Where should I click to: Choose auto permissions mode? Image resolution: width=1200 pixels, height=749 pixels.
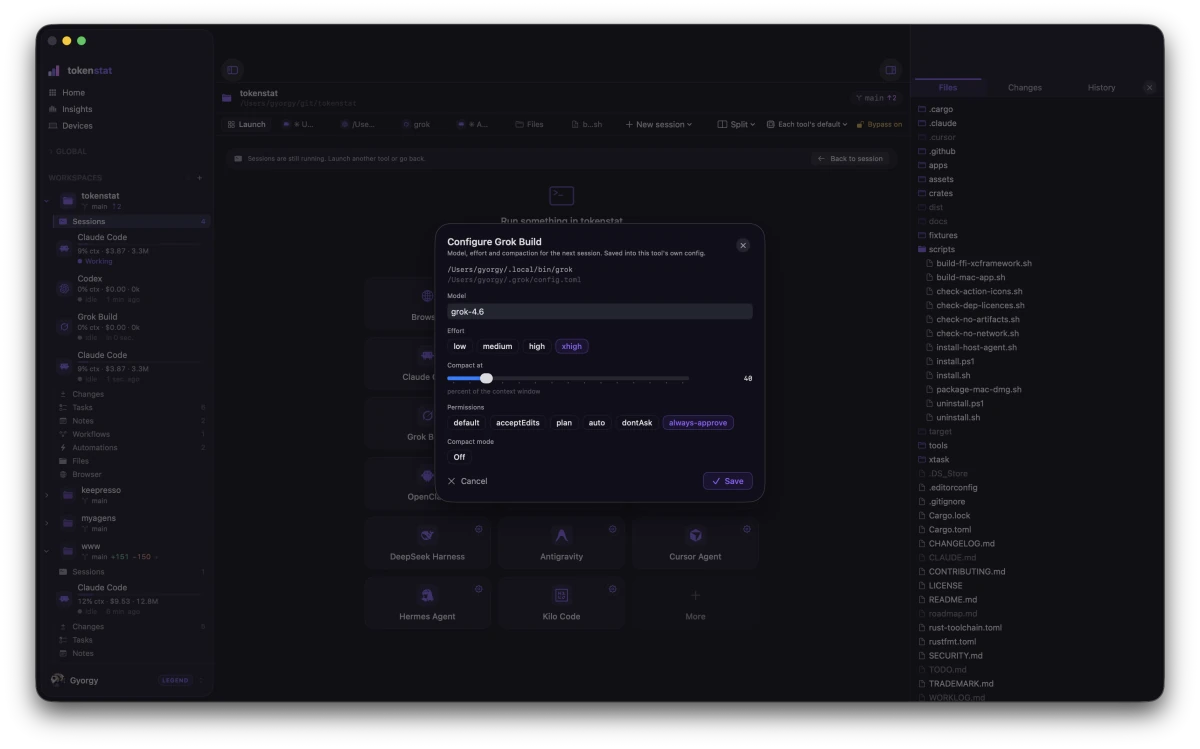pos(597,423)
